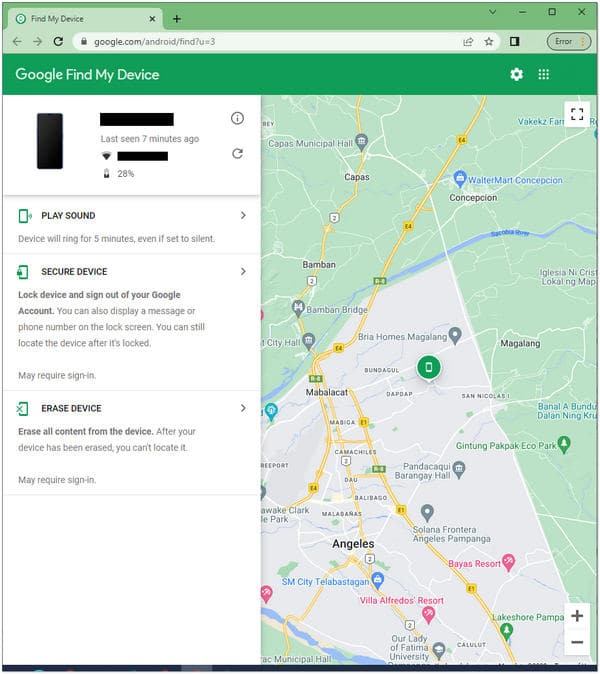Click the Bayas Resort map pin

(509, 562)
